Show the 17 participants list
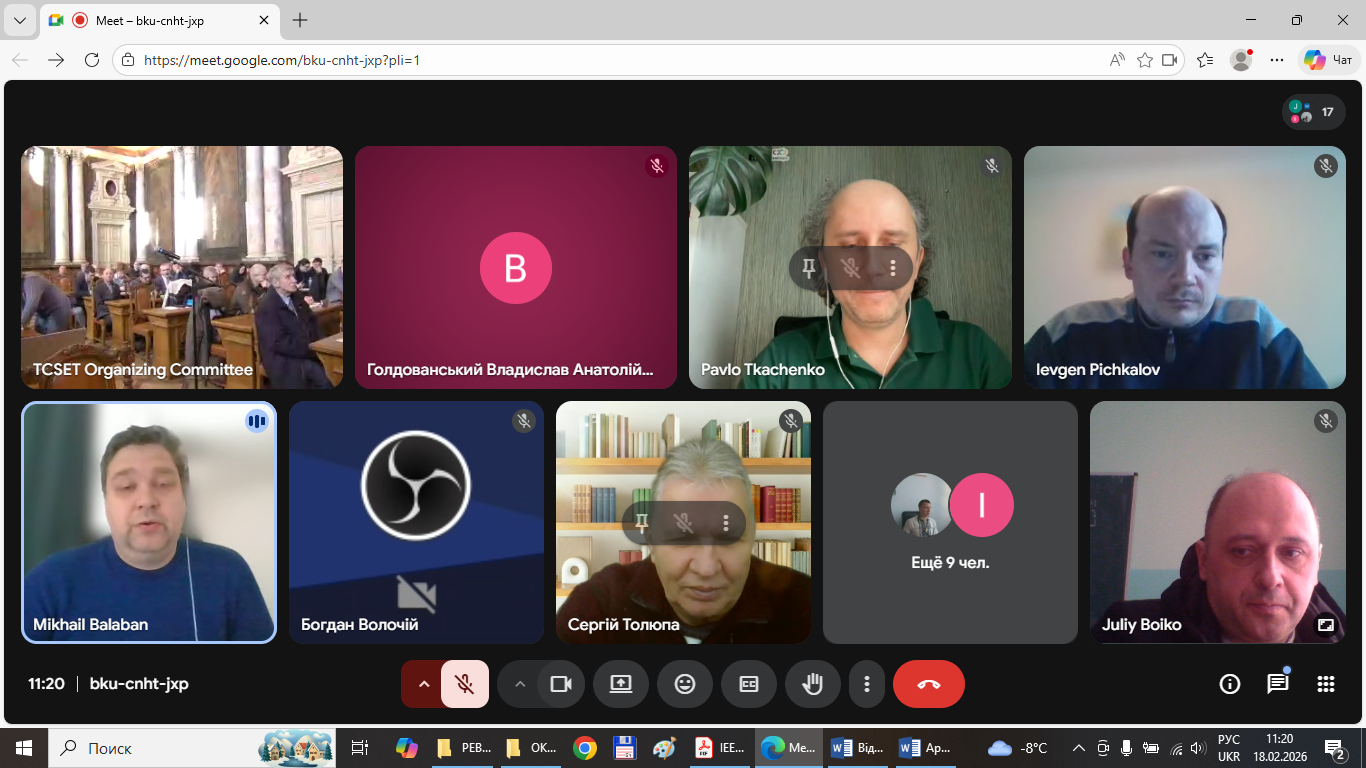 tap(1313, 112)
